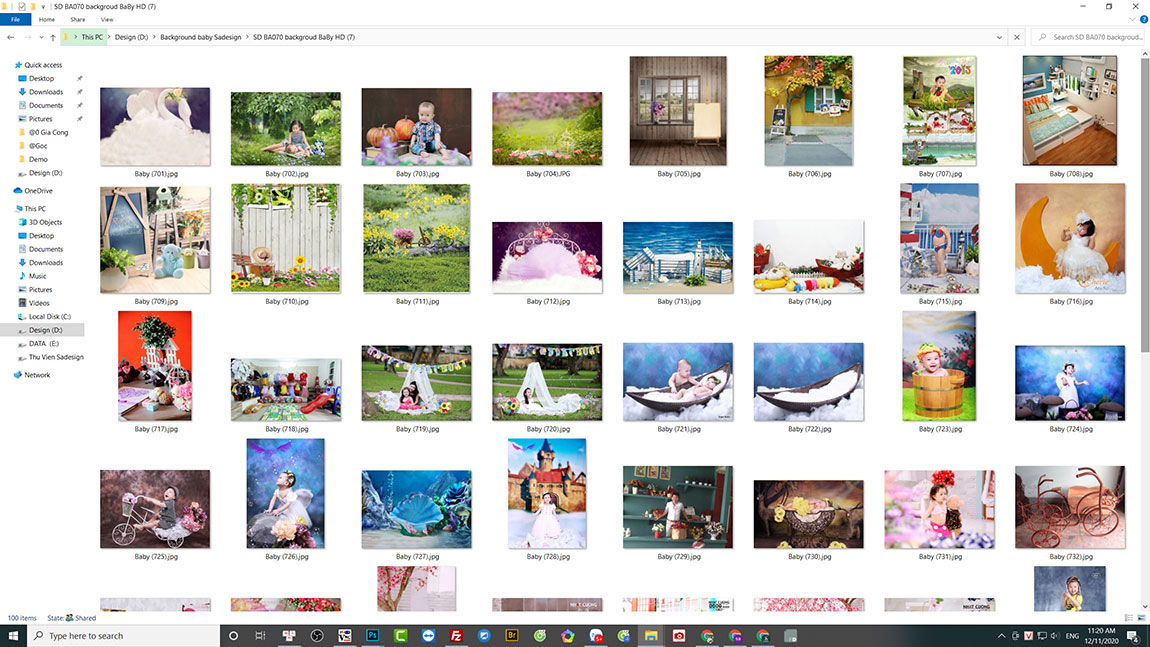The image size is (1150, 647).
Task: Open Adobe Bridge from the taskbar
Action: pos(512,636)
